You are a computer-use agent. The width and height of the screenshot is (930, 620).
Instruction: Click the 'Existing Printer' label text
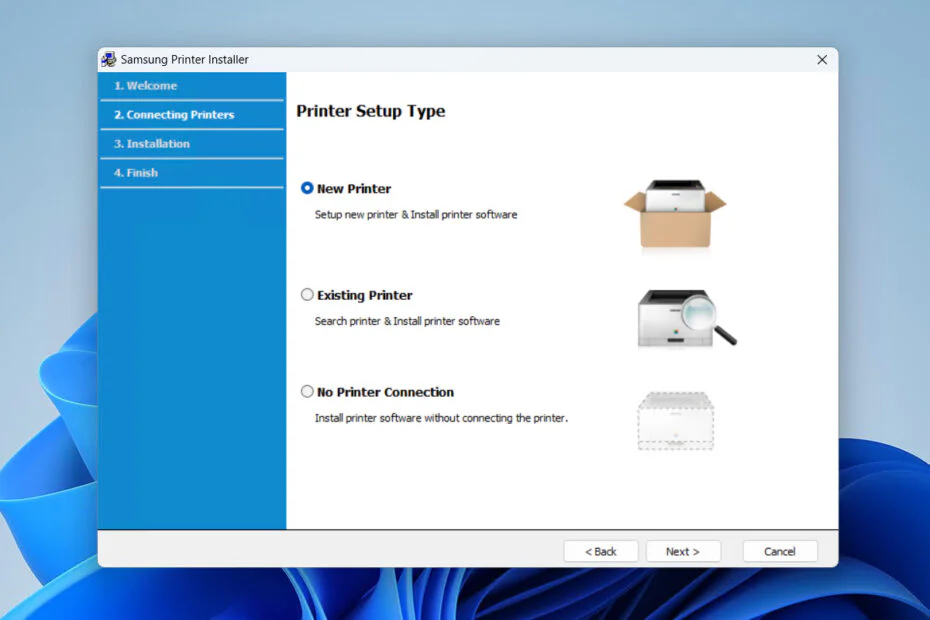pyautogui.click(x=365, y=295)
